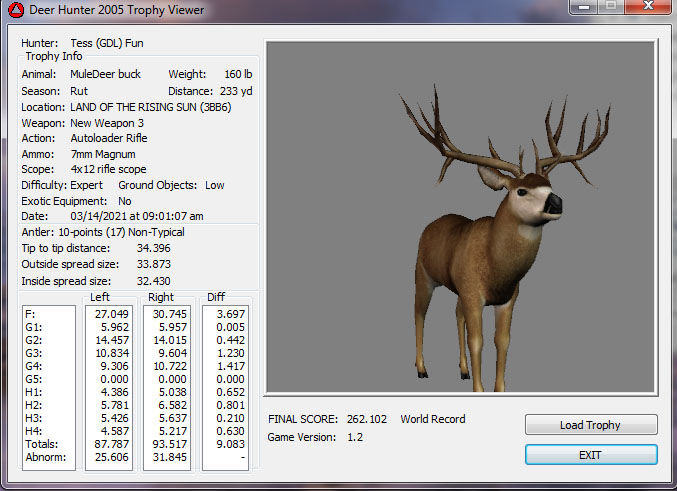Click the FINAL SCORE value 262.102
This screenshot has width=677, height=491.
(368, 419)
